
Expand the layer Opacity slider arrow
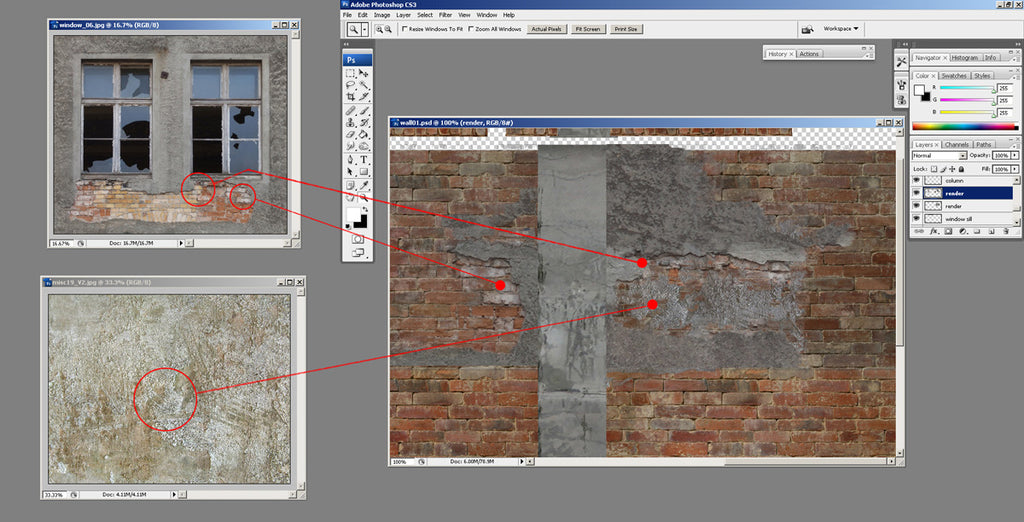(1015, 156)
